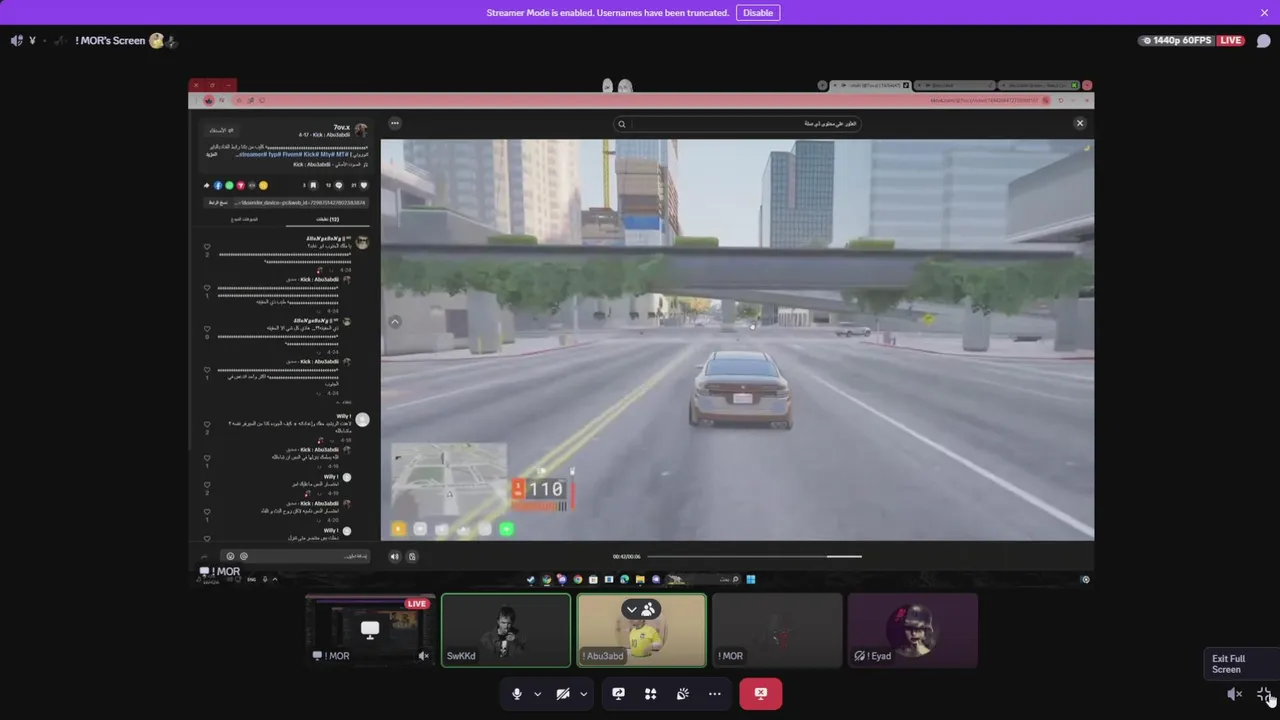Click the copy link button beside the URL

click(218, 202)
